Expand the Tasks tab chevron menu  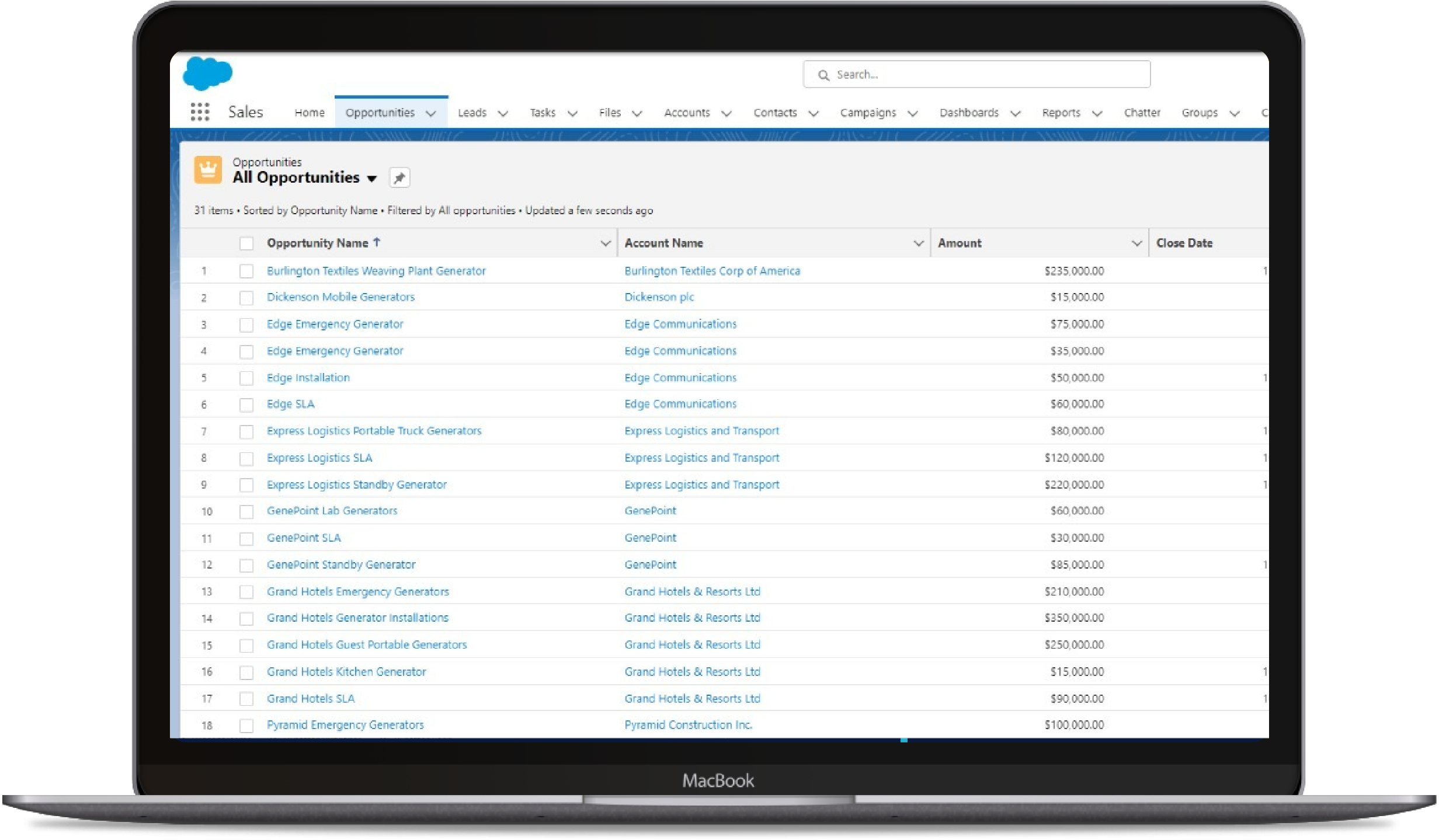coord(573,113)
